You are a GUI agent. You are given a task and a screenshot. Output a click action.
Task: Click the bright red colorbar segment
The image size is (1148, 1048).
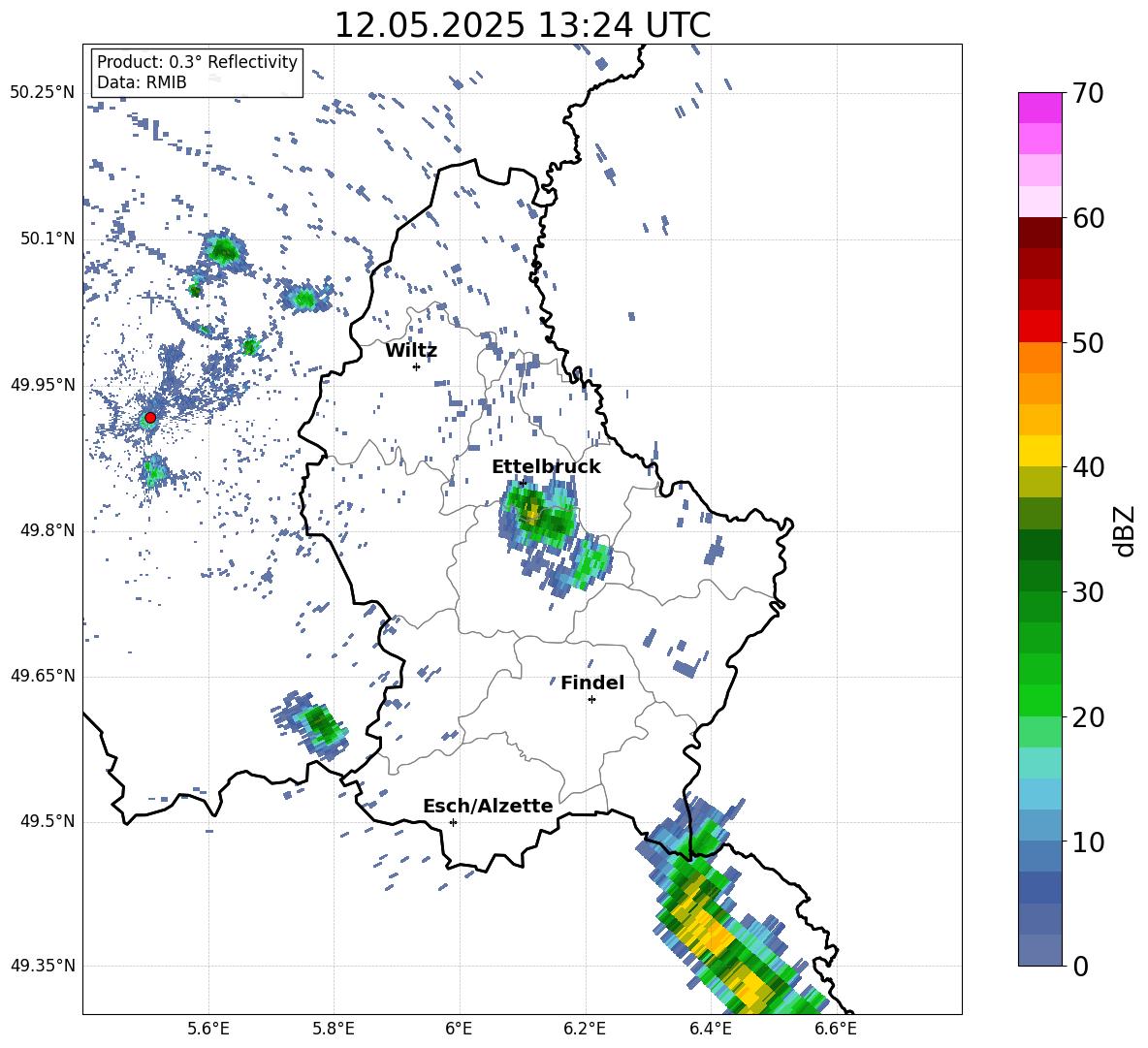1039,327
